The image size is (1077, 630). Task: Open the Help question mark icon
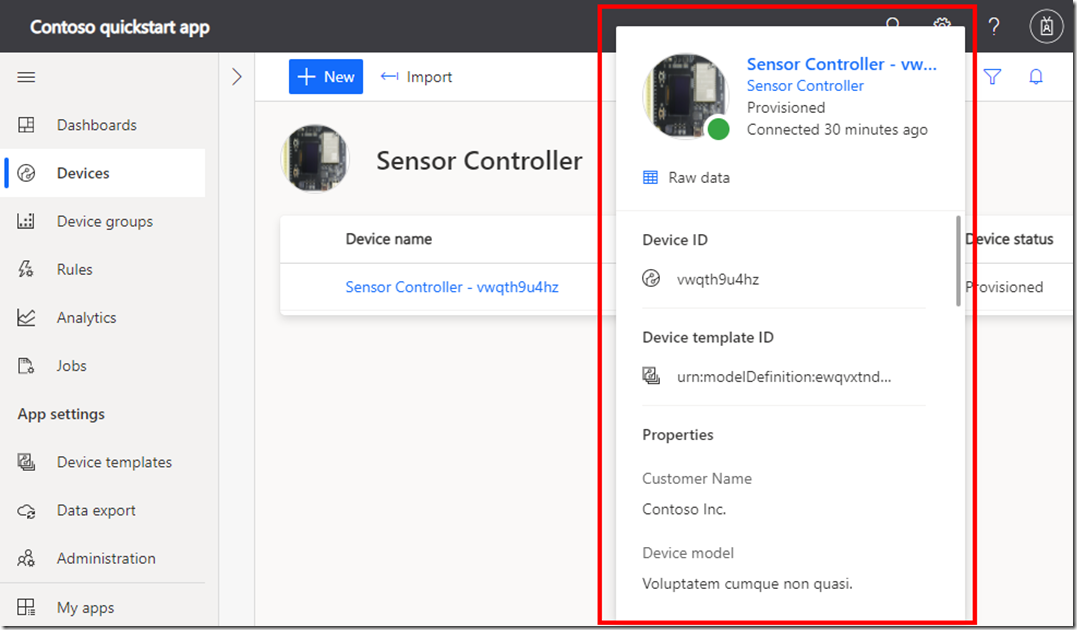(x=994, y=27)
